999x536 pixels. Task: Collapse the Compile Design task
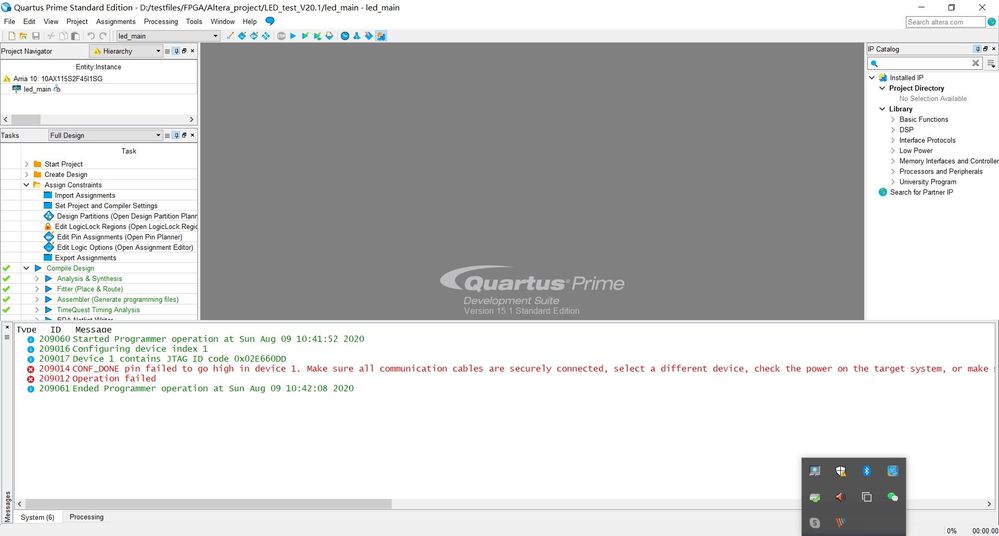pos(26,268)
